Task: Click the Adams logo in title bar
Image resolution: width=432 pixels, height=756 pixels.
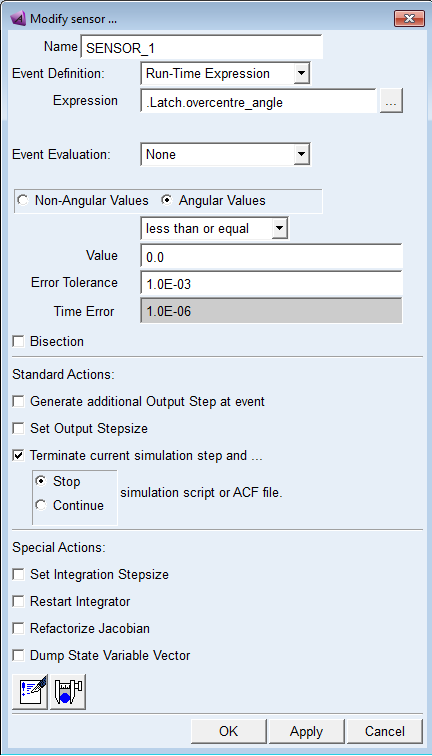Action: [x=19, y=19]
